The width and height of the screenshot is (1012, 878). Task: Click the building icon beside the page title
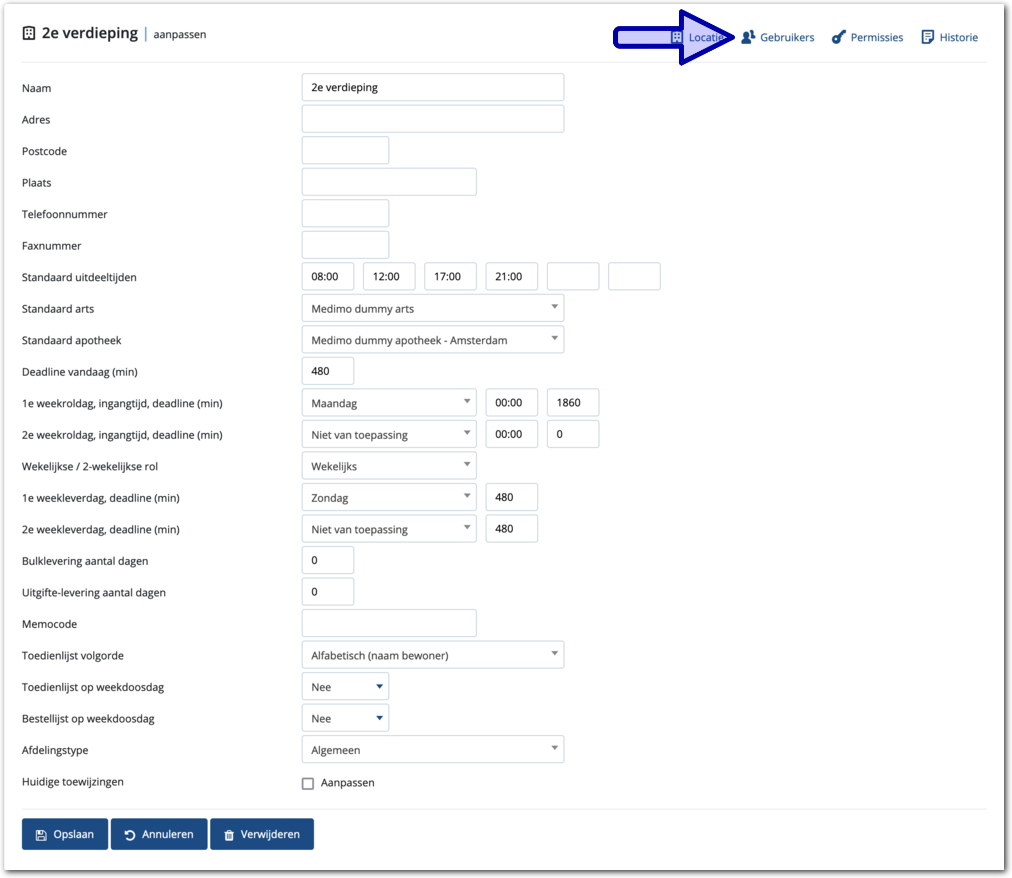[x=29, y=33]
